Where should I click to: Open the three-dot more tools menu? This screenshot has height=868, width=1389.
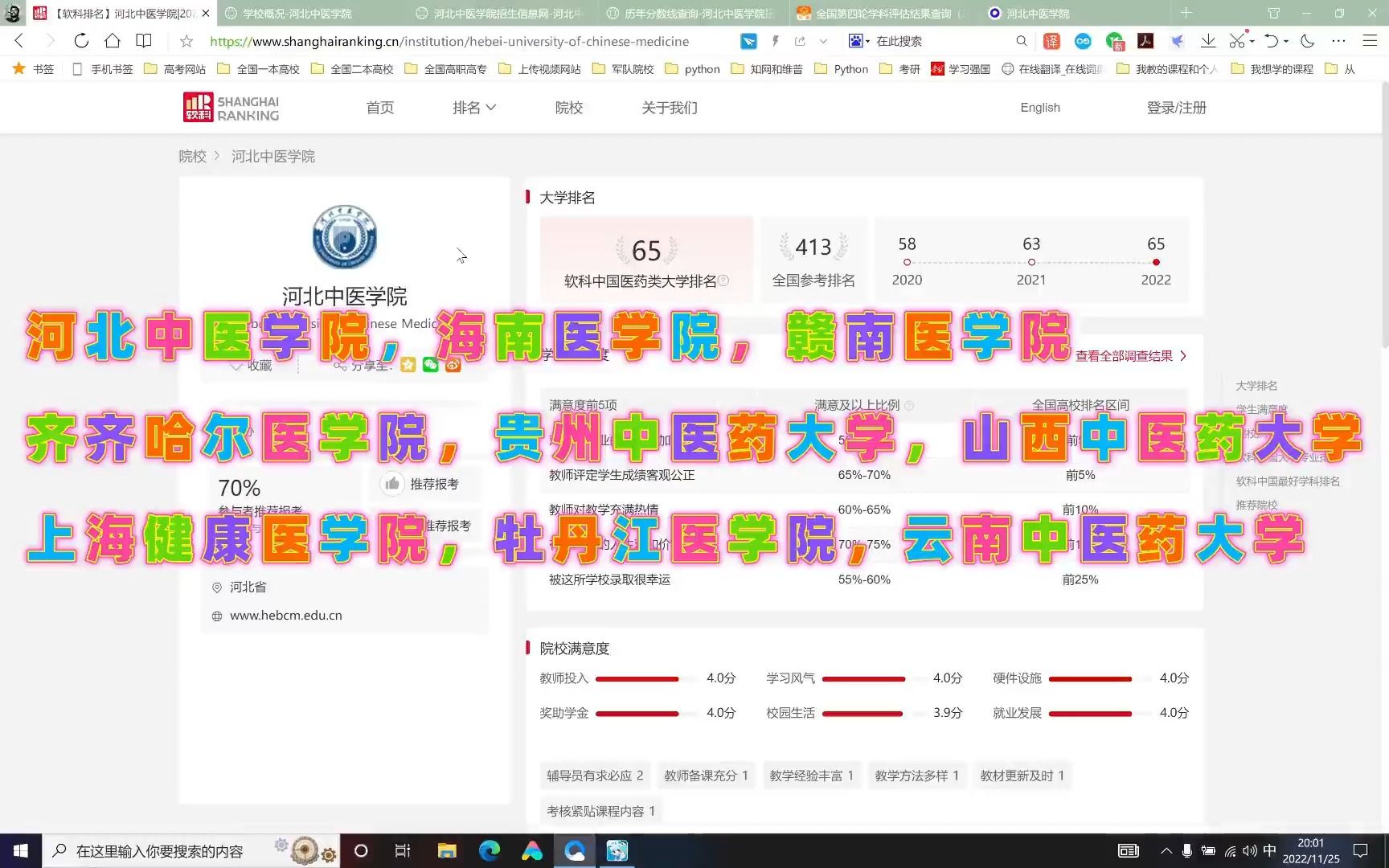[x=1338, y=41]
